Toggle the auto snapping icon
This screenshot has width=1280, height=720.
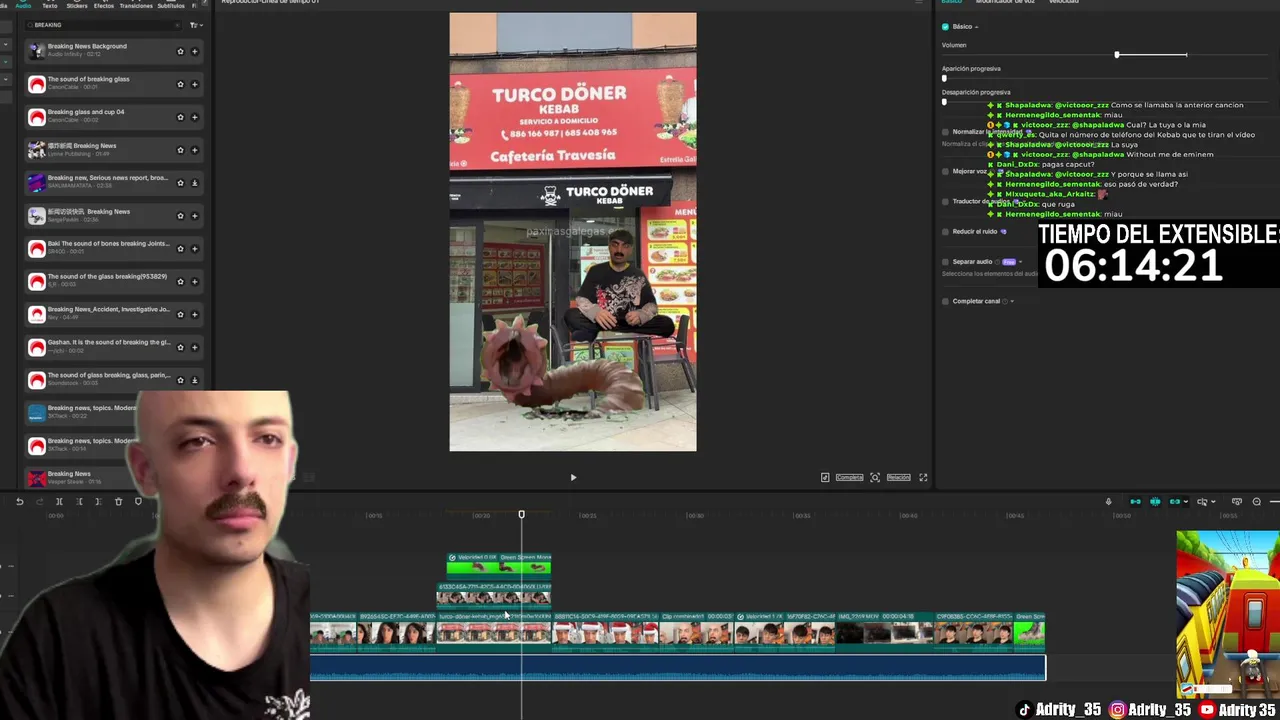tap(1155, 502)
